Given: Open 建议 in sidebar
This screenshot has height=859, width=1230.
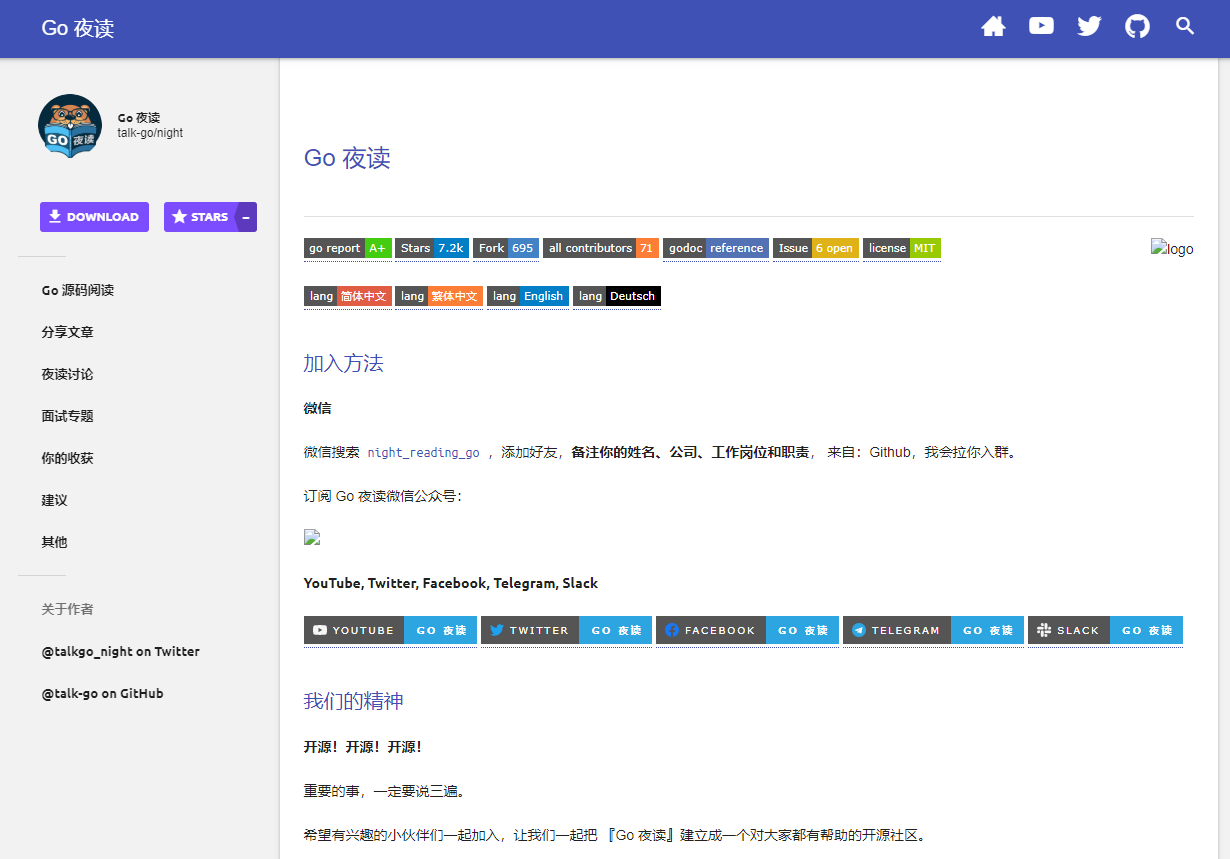Looking at the screenshot, I should coord(54,500).
